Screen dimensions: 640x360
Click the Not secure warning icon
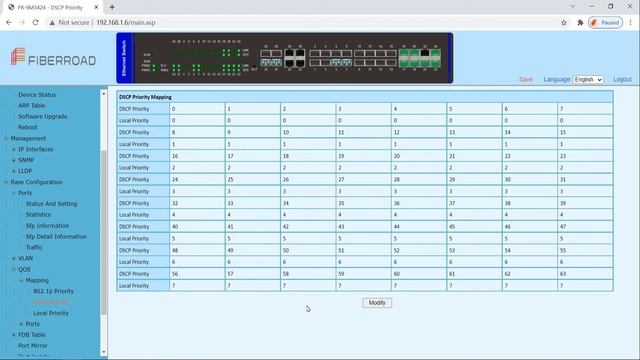tap(52, 22)
